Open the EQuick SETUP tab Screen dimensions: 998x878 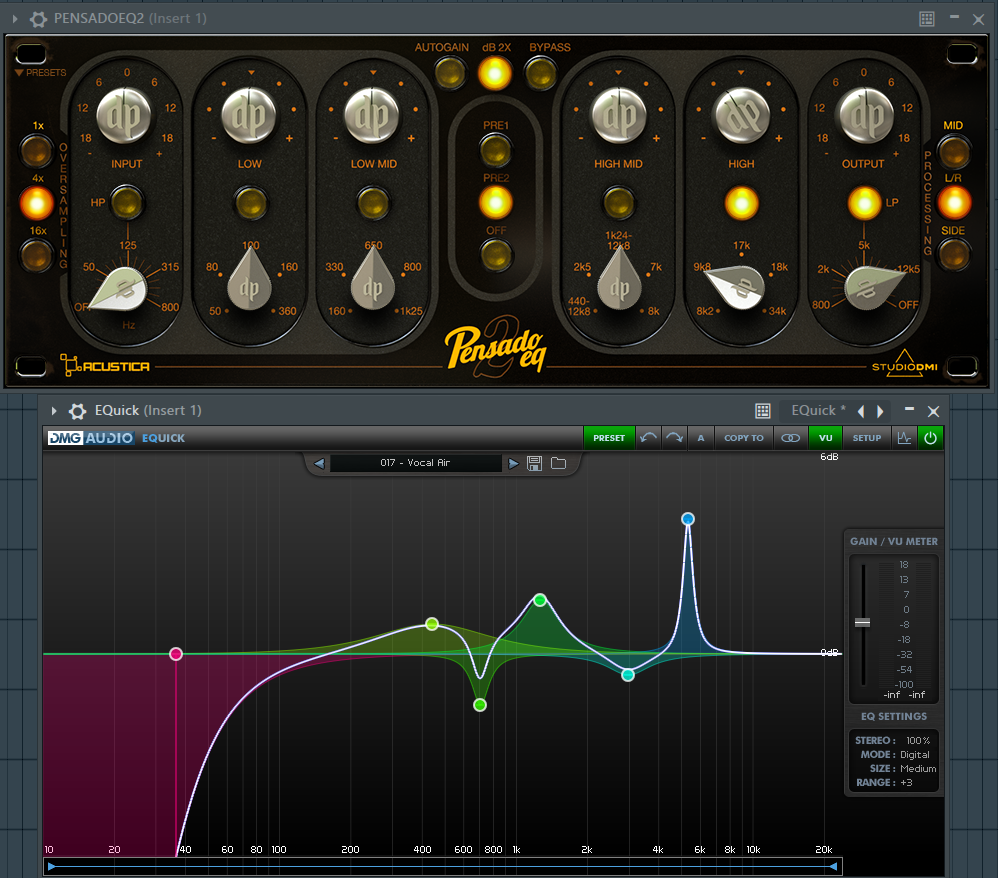pos(867,438)
